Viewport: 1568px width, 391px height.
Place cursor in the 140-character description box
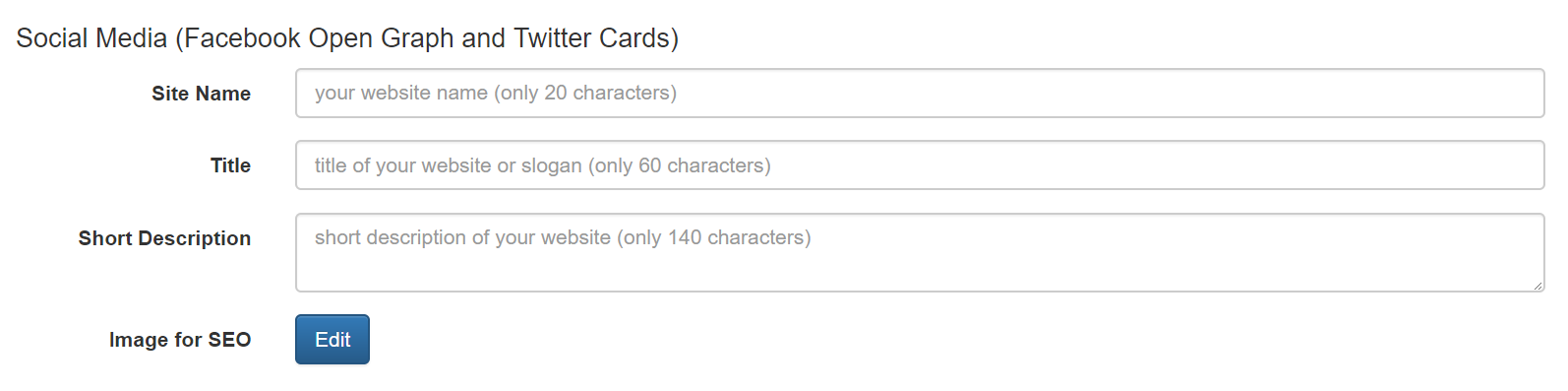point(920,253)
